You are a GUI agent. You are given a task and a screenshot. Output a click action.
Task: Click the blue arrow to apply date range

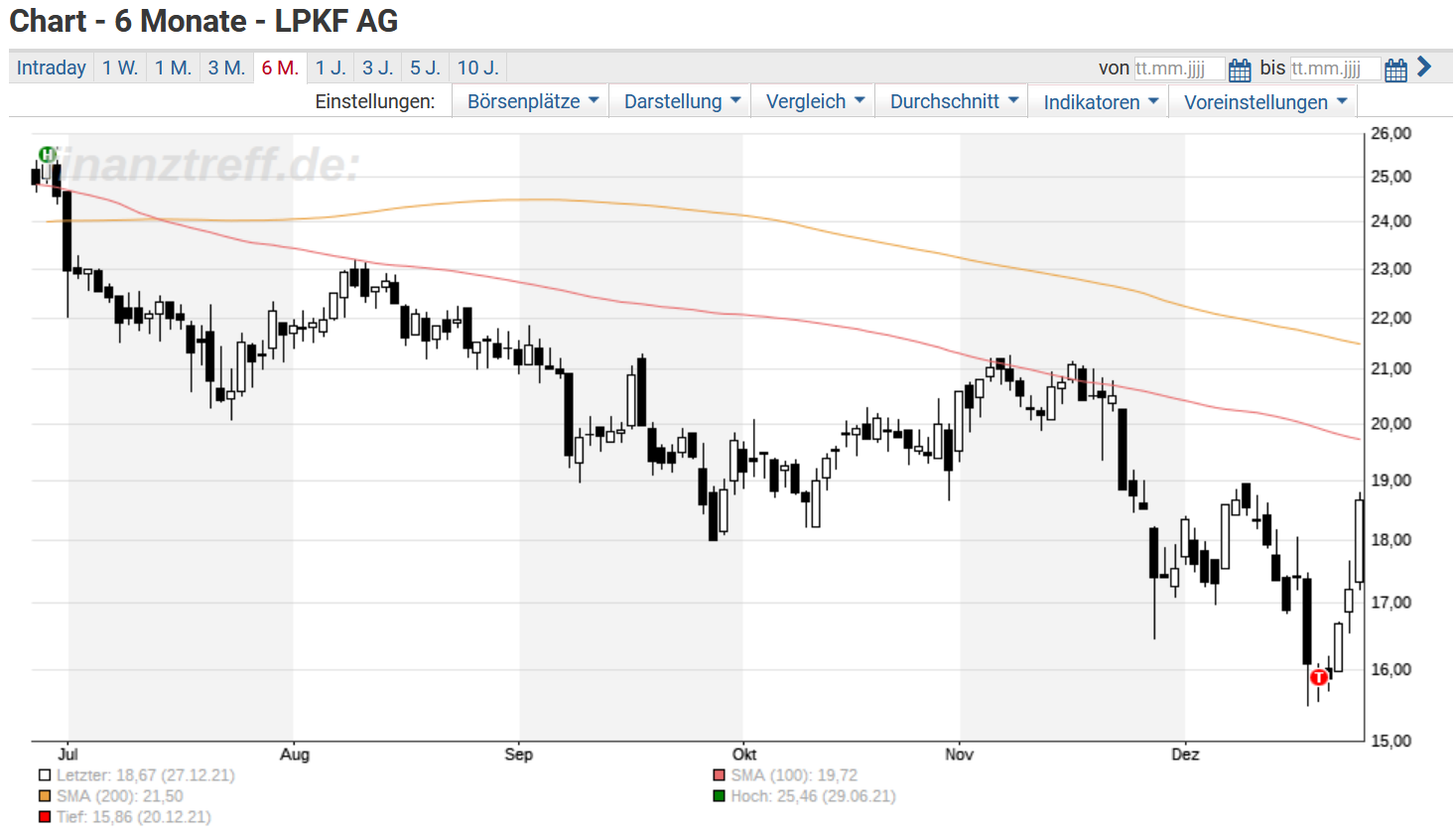point(1424,67)
